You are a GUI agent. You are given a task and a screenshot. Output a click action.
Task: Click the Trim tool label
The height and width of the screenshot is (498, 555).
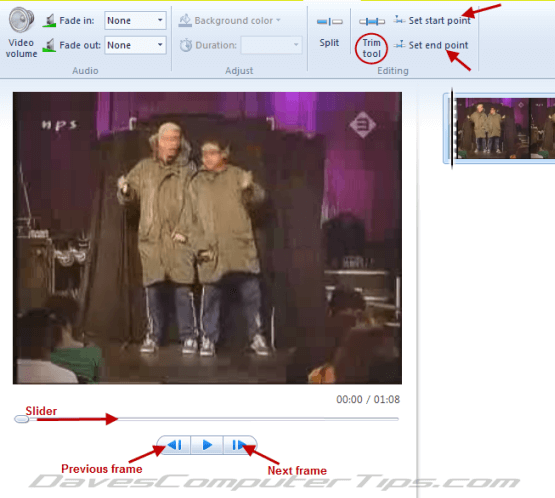tap(371, 48)
